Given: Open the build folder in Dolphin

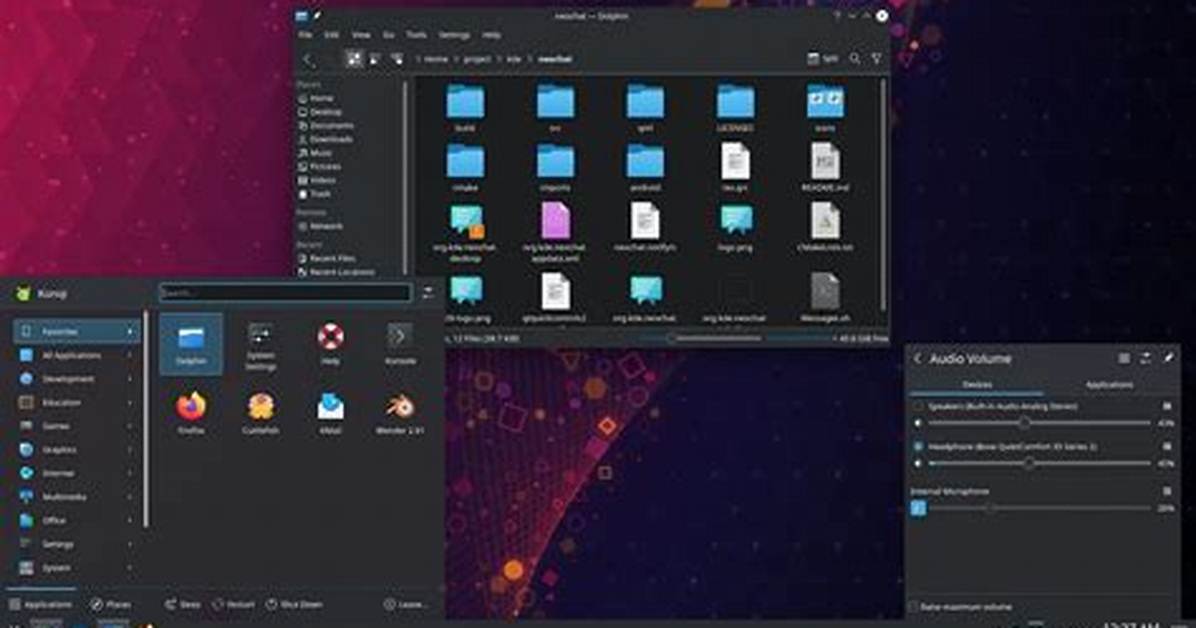Looking at the screenshot, I should [x=465, y=108].
